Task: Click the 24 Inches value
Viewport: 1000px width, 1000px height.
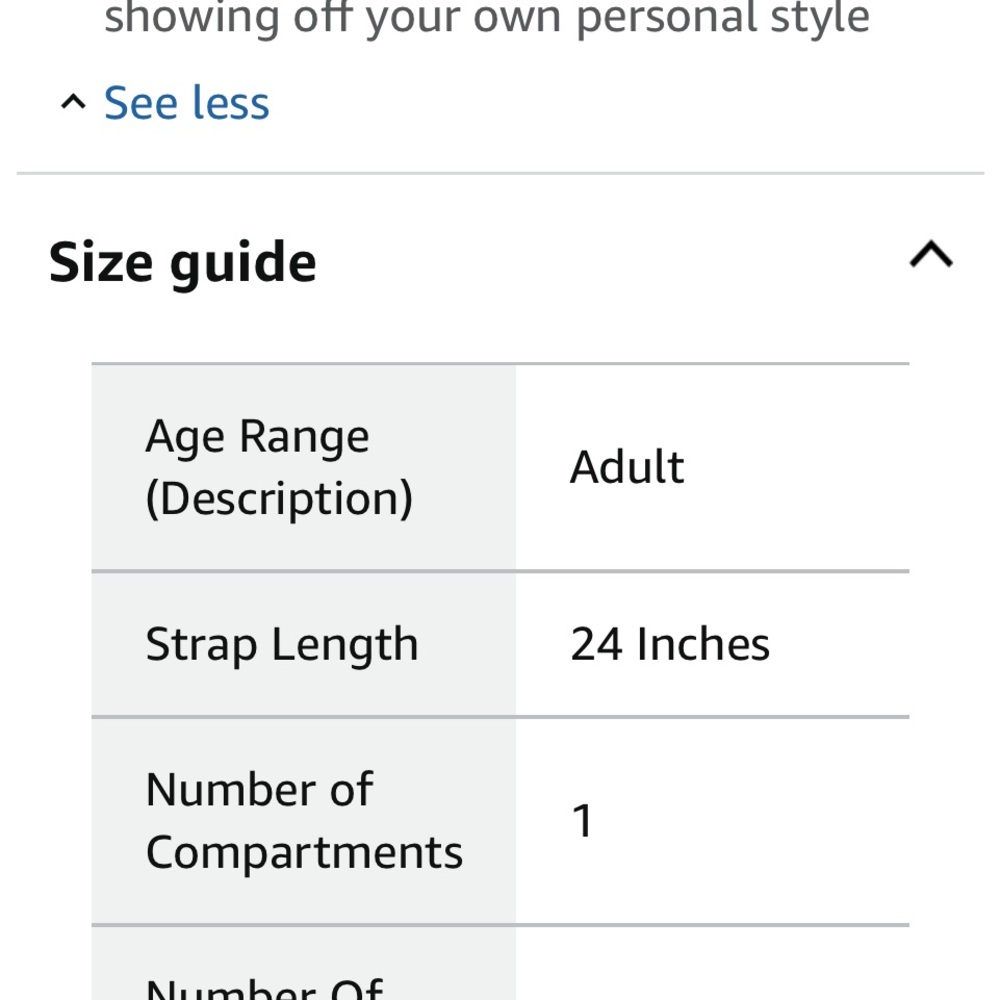Action: pyautogui.click(x=670, y=644)
